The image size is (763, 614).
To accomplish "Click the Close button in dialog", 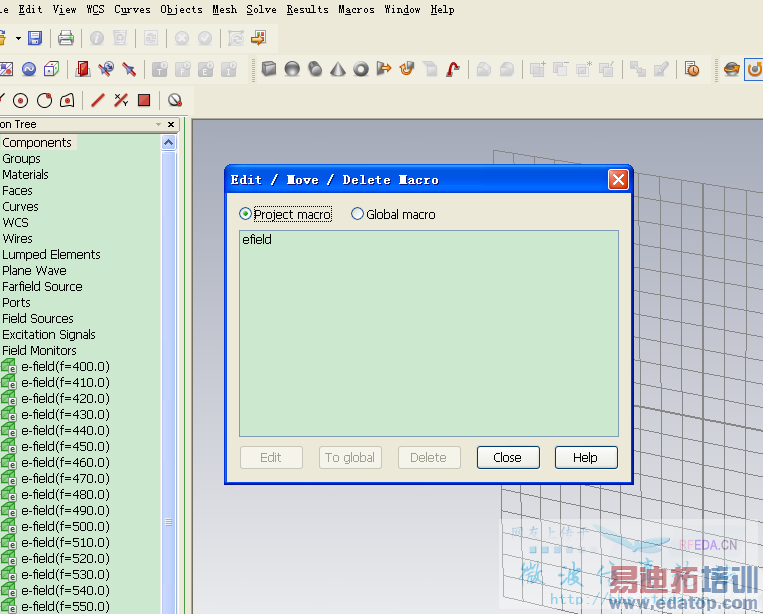I will point(508,457).
